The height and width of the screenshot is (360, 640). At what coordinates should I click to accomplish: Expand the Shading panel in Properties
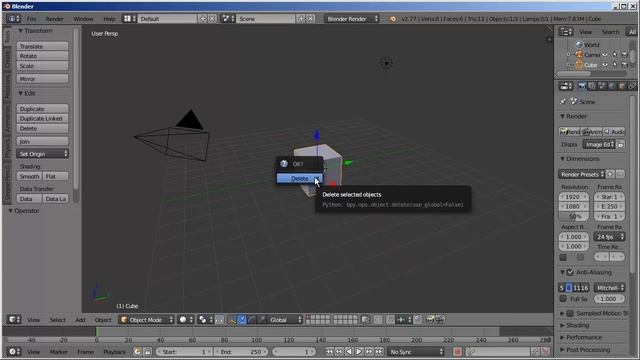562,325
